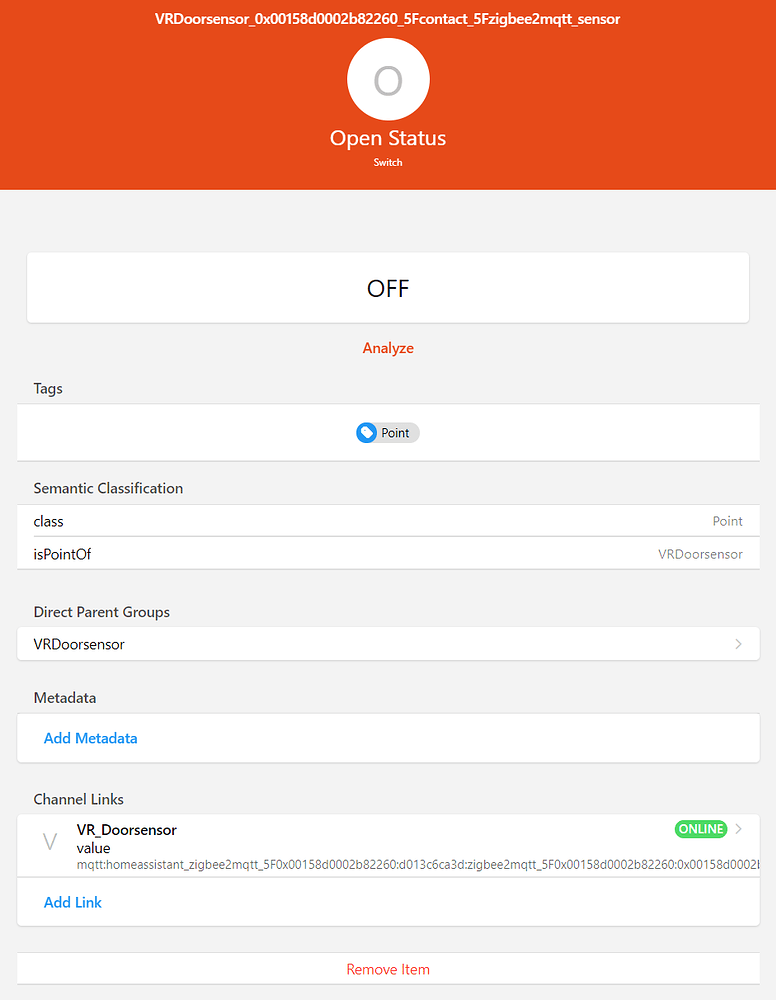Screen dimensions: 776x1000
Task: Click the Remove Item button
Action: coord(388,968)
